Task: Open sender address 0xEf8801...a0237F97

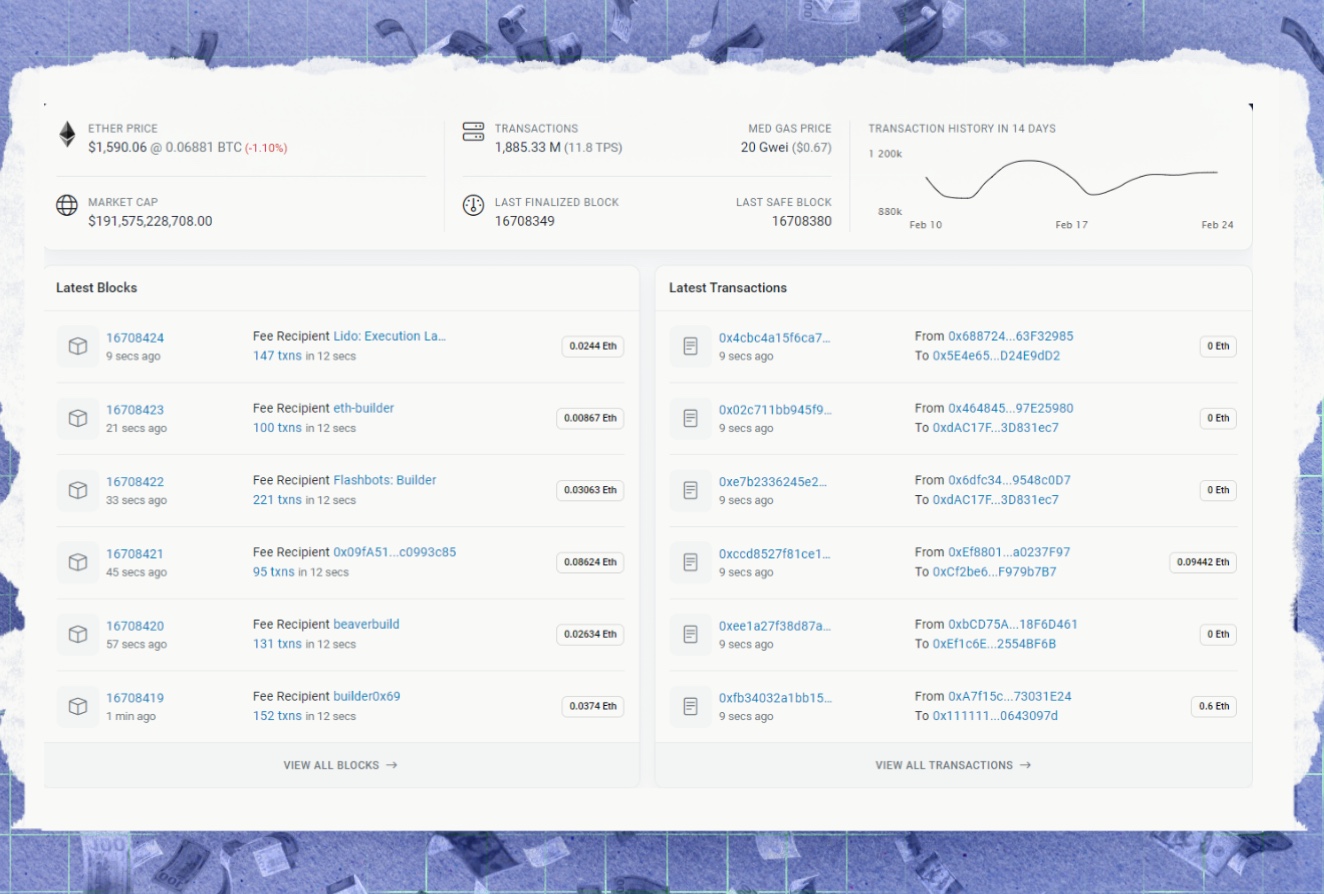Action: 1009,552
